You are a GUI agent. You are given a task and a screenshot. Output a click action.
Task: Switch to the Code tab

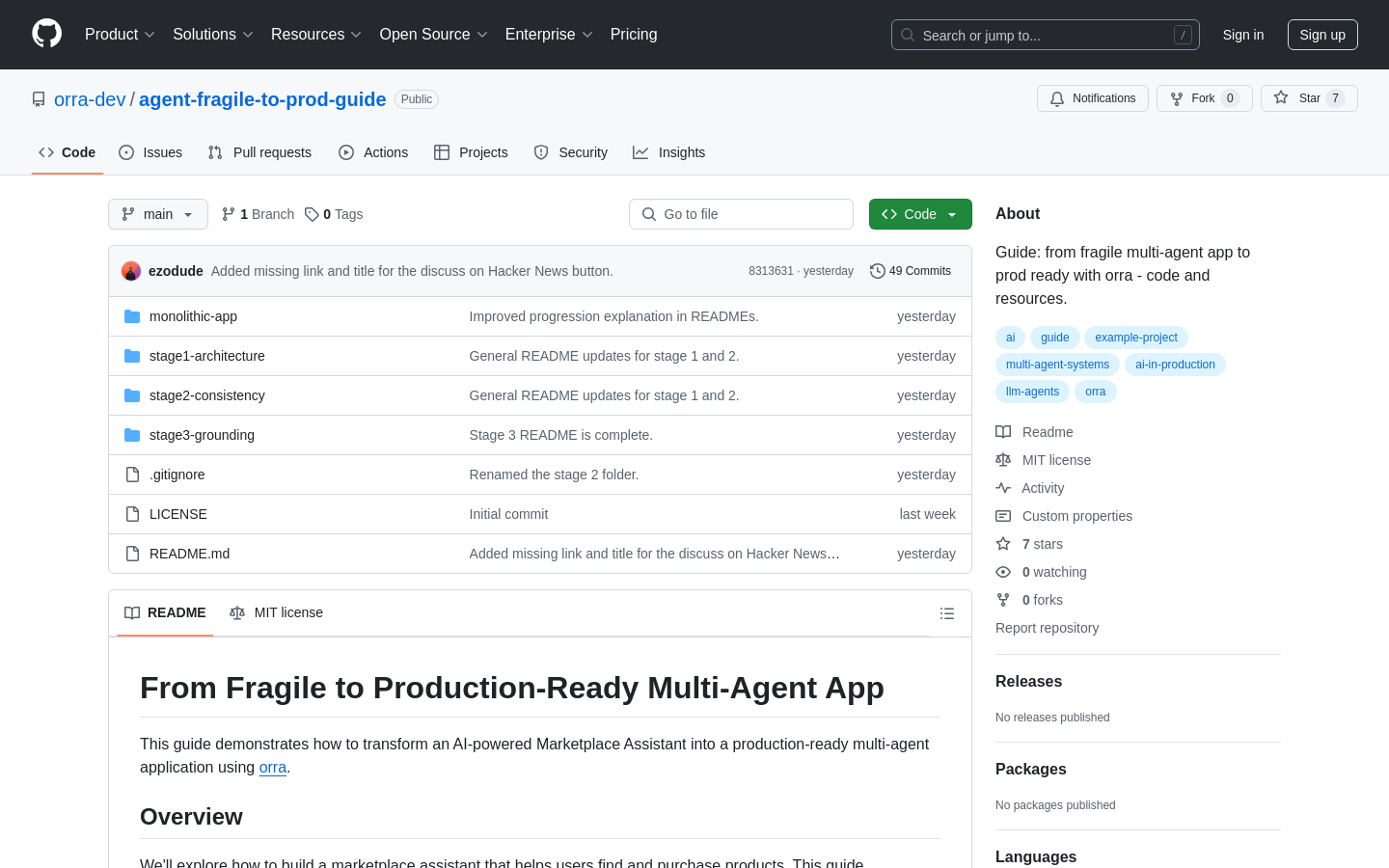tap(68, 152)
